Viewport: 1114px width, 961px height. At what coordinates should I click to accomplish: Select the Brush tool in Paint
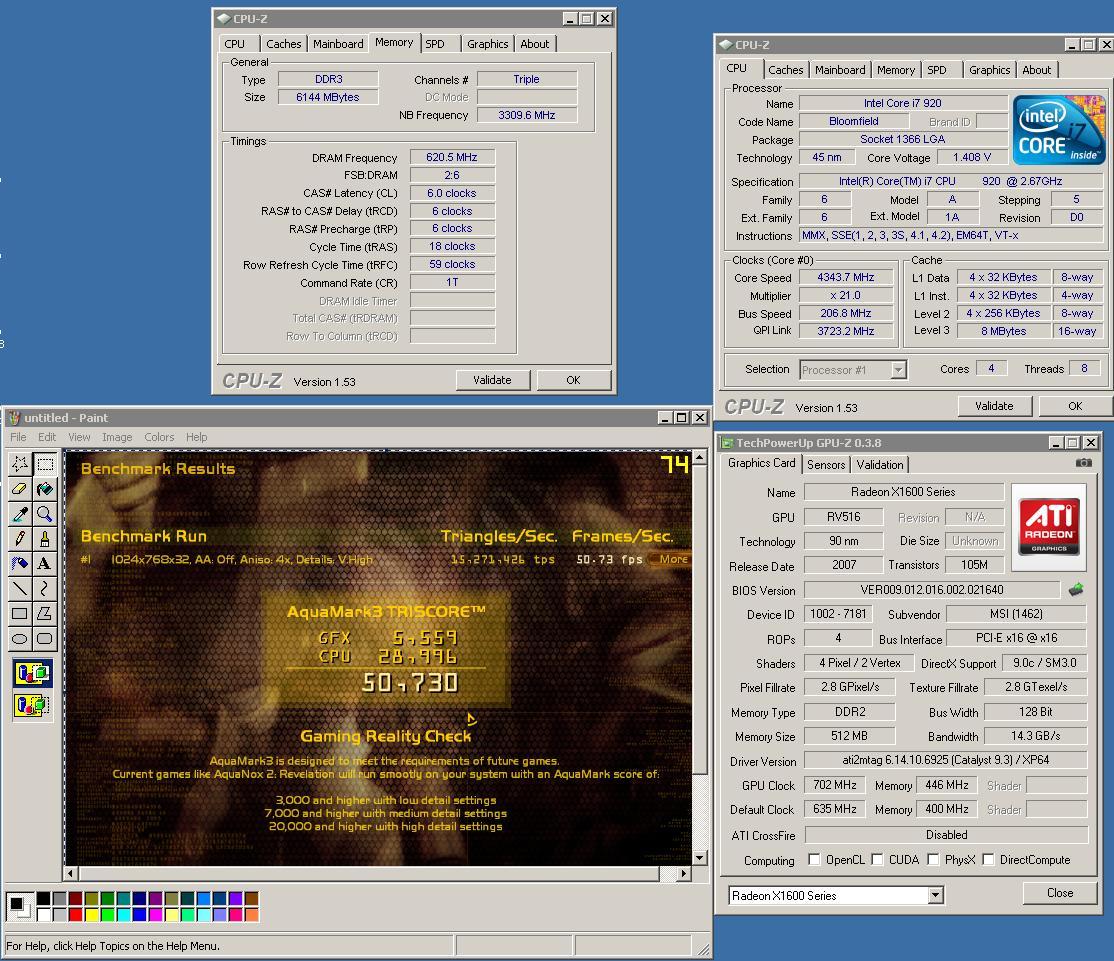pos(45,538)
